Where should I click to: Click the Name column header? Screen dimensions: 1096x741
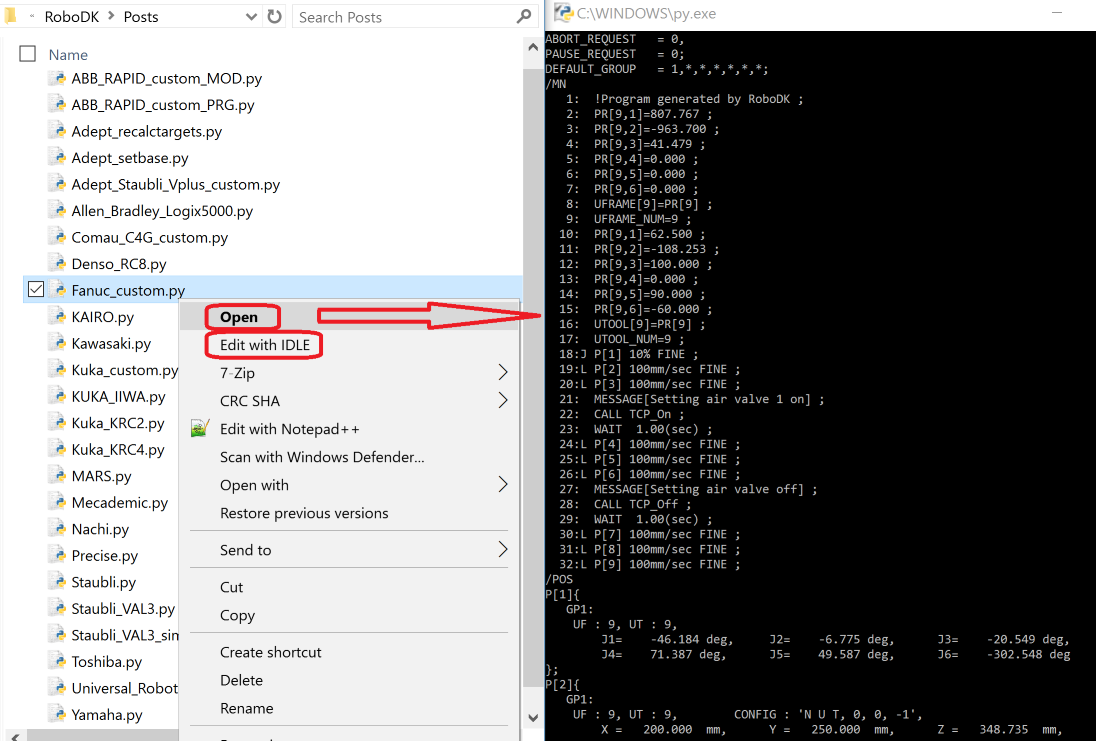click(68, 55)
